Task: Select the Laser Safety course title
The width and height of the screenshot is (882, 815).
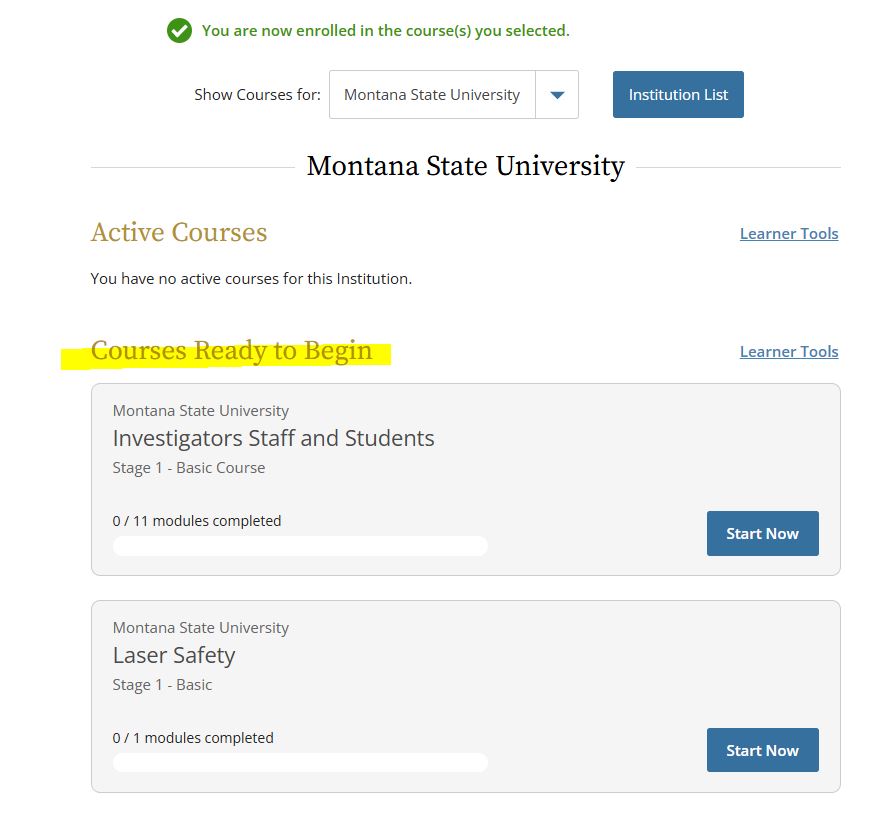Action: click(174, 655)
